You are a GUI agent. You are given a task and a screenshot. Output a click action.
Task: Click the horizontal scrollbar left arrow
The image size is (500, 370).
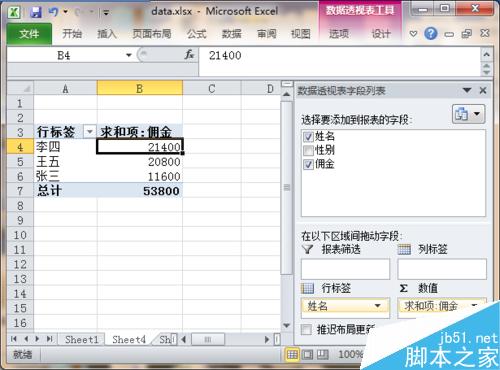point(183,340)
